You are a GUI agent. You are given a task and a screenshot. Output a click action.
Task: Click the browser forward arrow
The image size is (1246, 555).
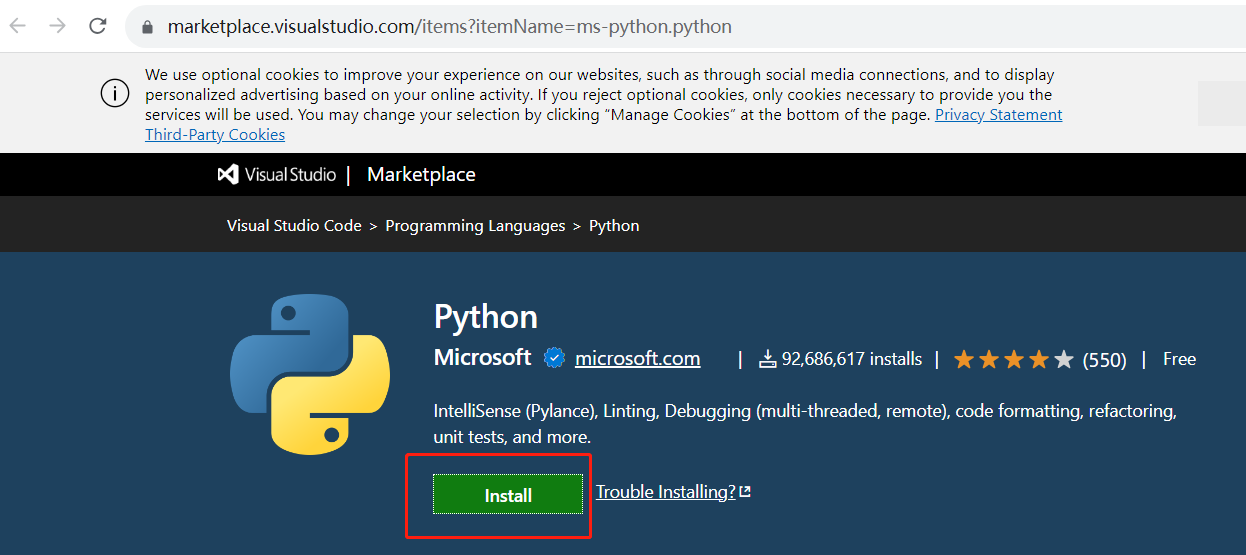(57, 26)
